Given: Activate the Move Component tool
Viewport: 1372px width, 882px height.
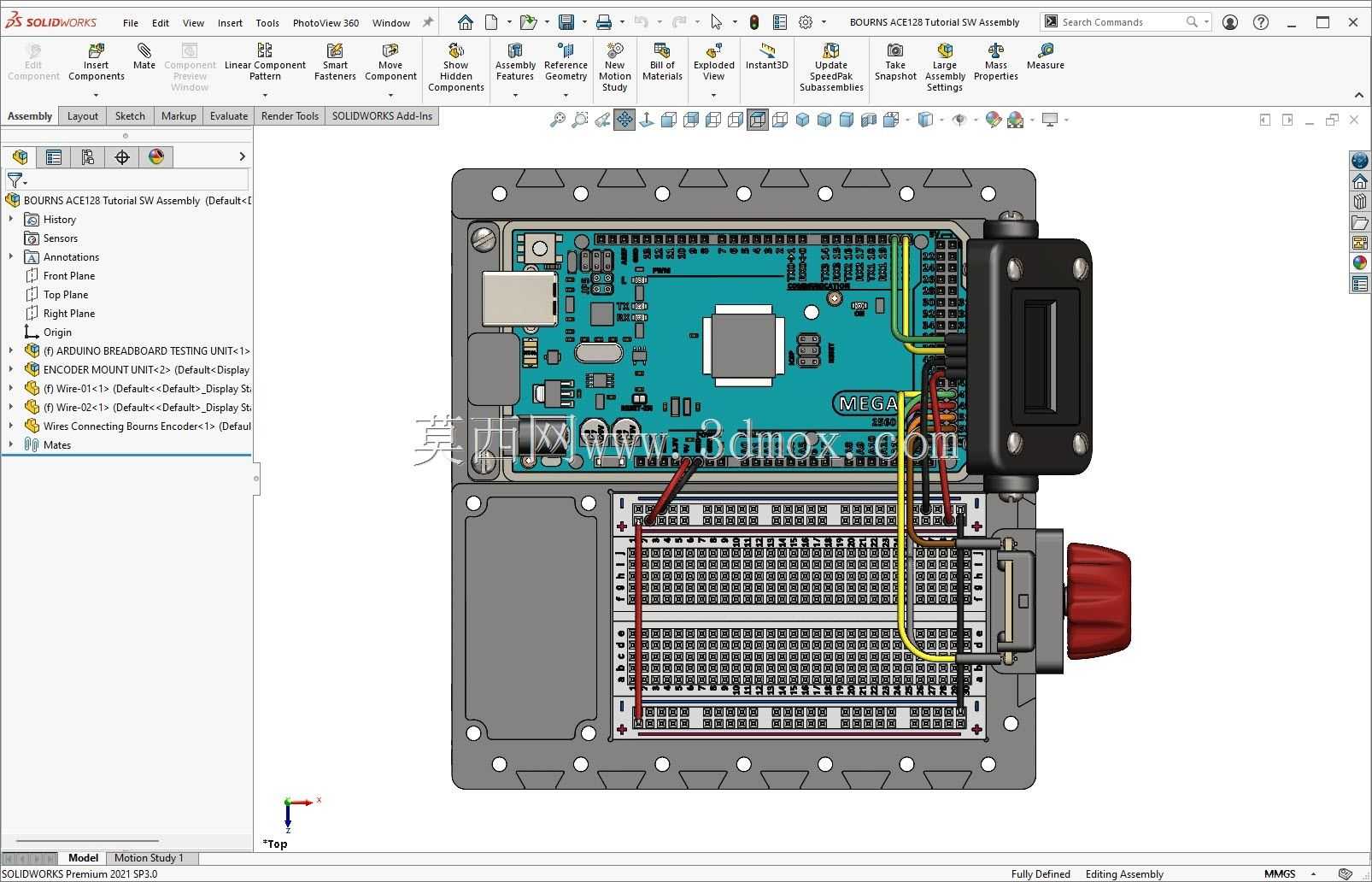Looking at the screenshot, I should click(390, 62).
